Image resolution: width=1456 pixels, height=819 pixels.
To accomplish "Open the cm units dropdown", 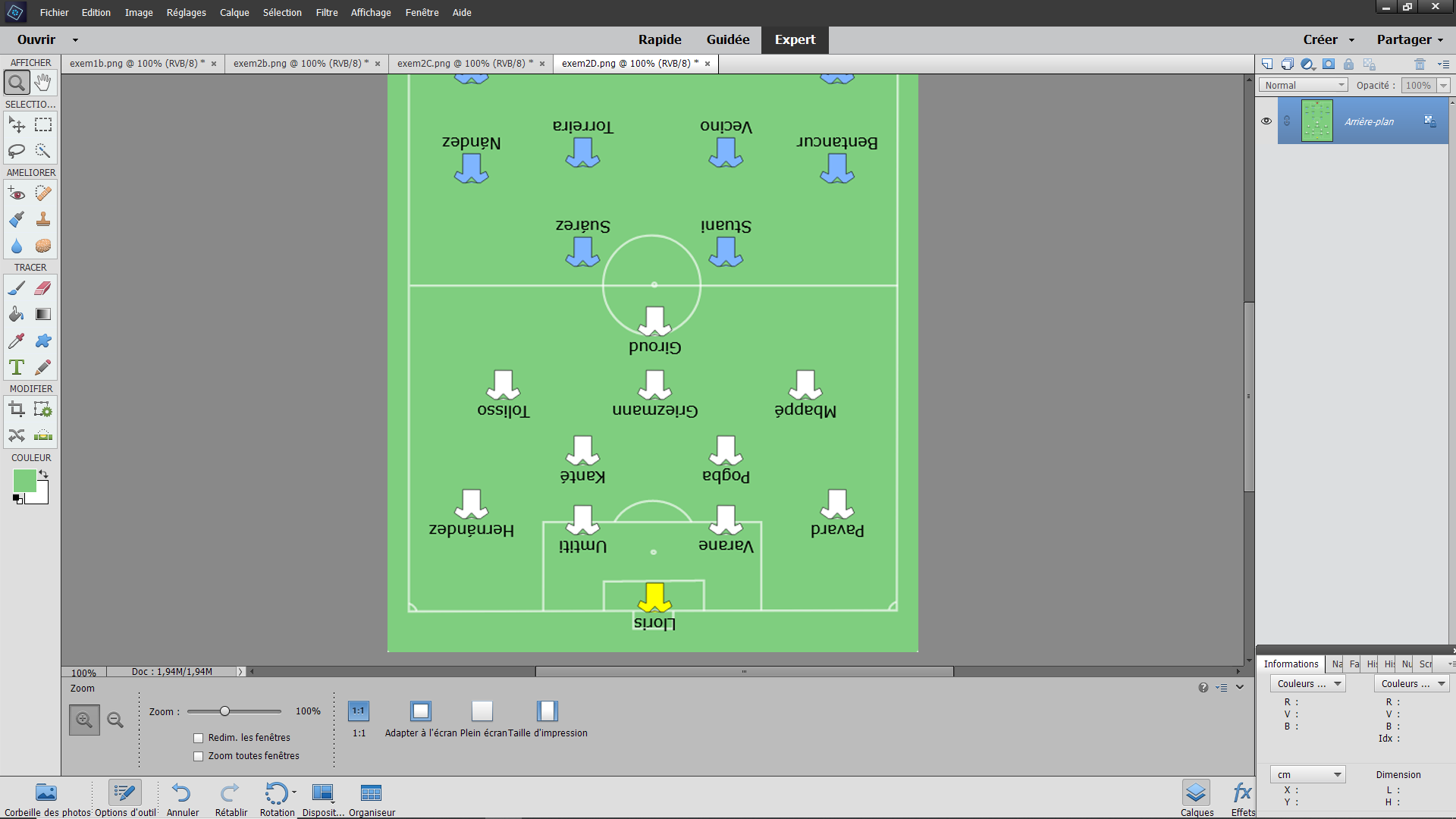I will [x=1308, y=774].
